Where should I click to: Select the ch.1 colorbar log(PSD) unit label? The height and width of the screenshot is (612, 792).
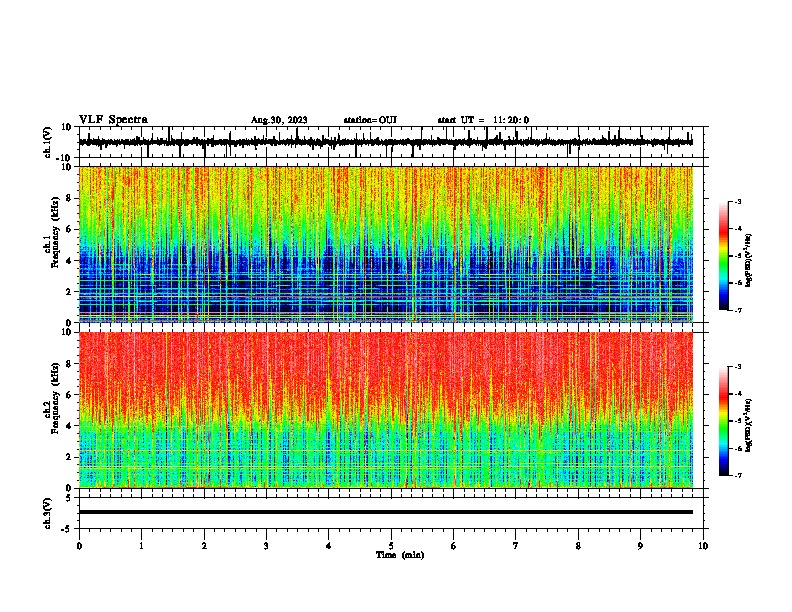pos(748,261)
